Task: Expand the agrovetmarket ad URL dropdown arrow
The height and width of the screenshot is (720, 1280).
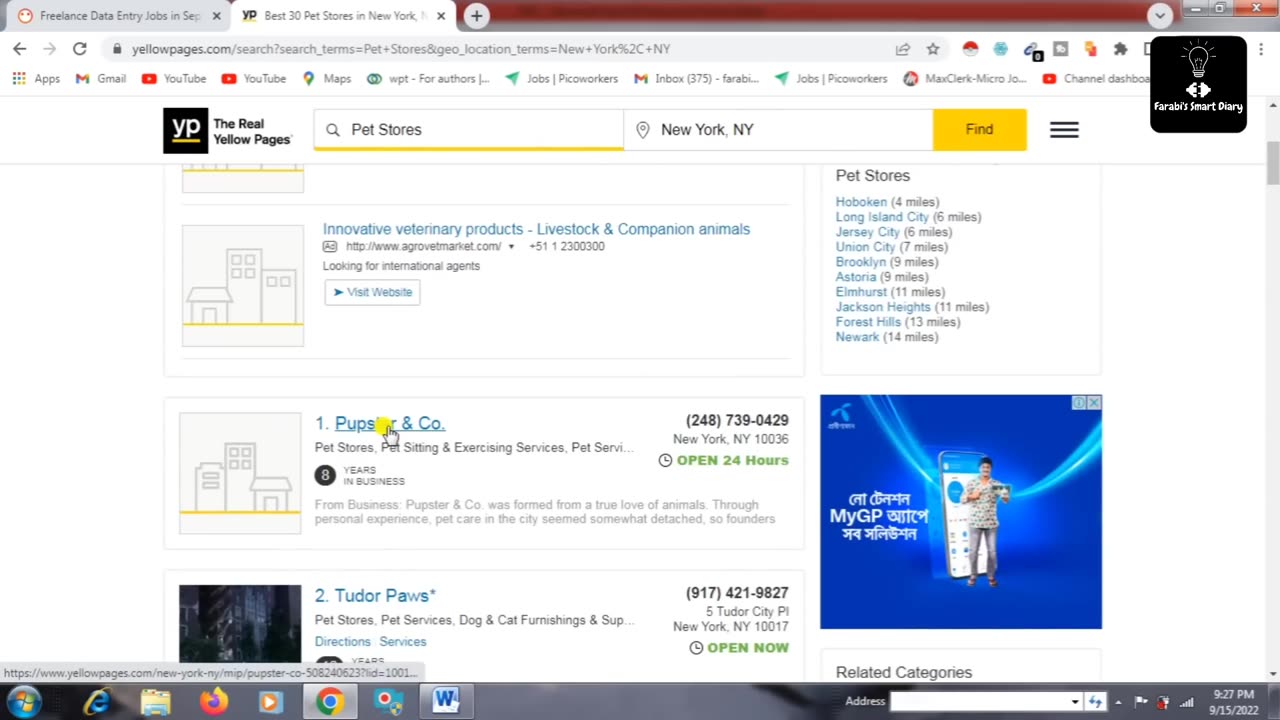Action: [x=511, y=247]
